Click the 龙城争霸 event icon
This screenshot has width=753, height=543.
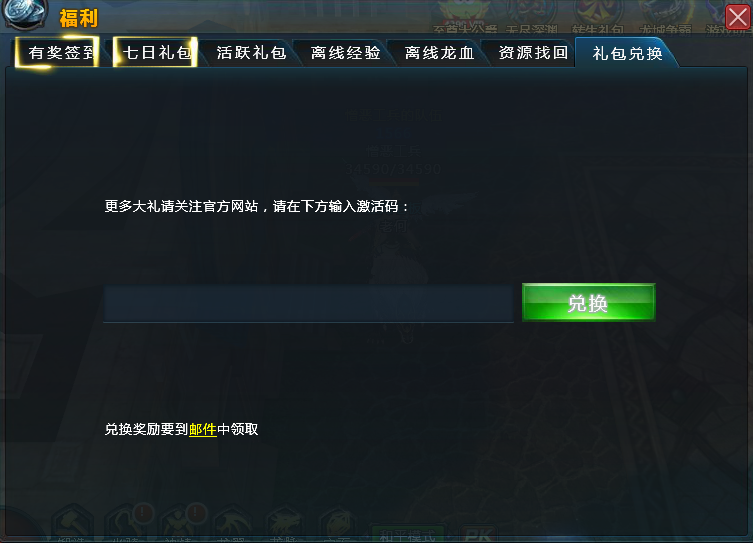tap(665, 17)
